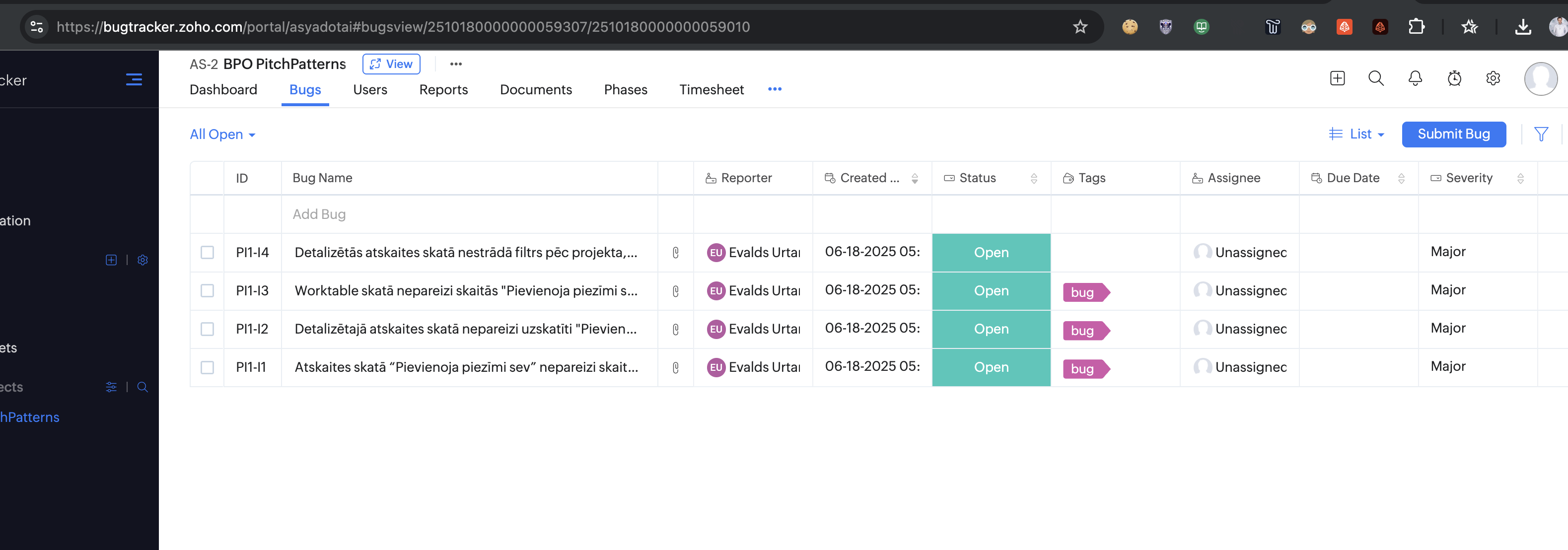The height and width of the screenshot is (550, 1568).
Task: Open the search magnifier in top bar
Action: coord(1376,78)
